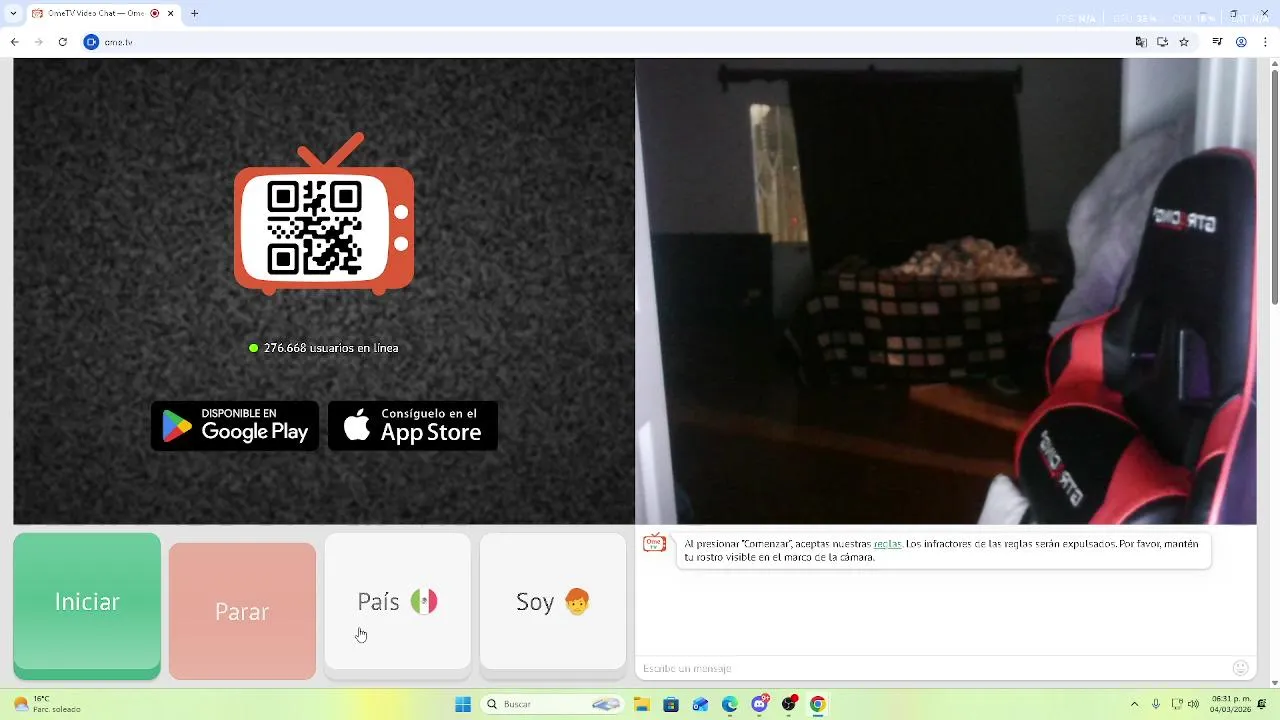Close the OmeTV Video Chat tab
Screen dimensions: 1280x720
click(171, 14)
